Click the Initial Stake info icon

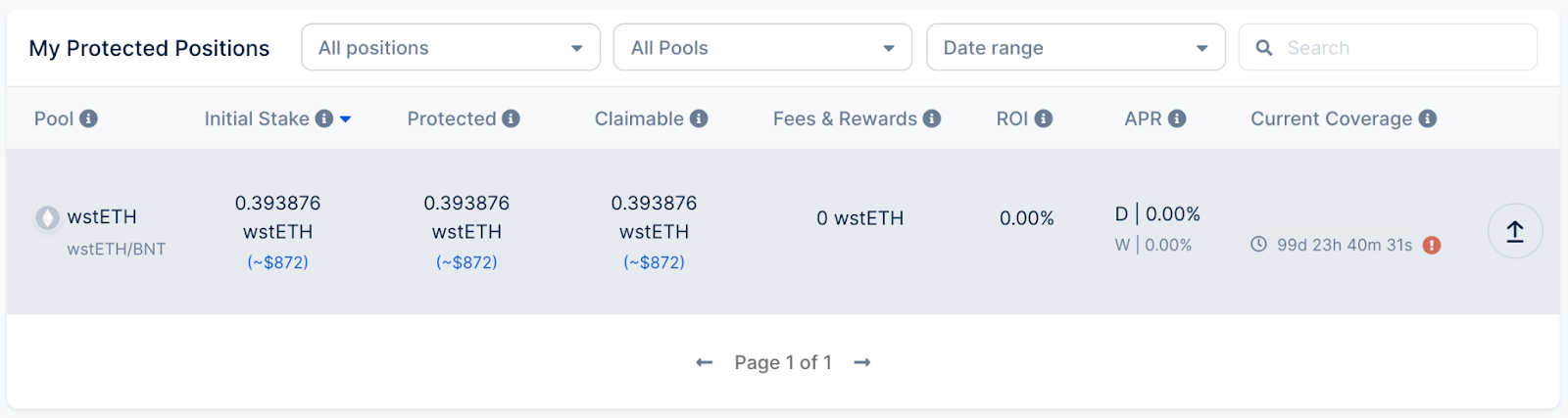click(323, 118)
